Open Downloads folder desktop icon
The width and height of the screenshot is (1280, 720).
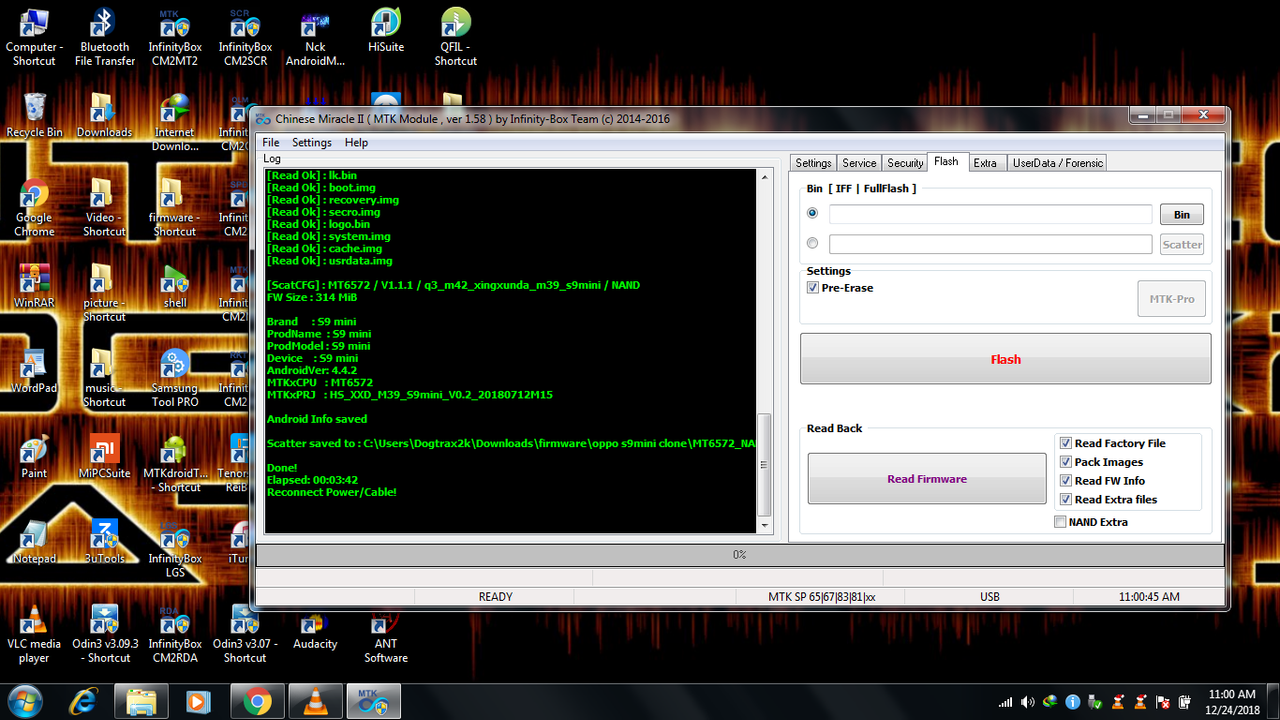(x=104, y=115)
